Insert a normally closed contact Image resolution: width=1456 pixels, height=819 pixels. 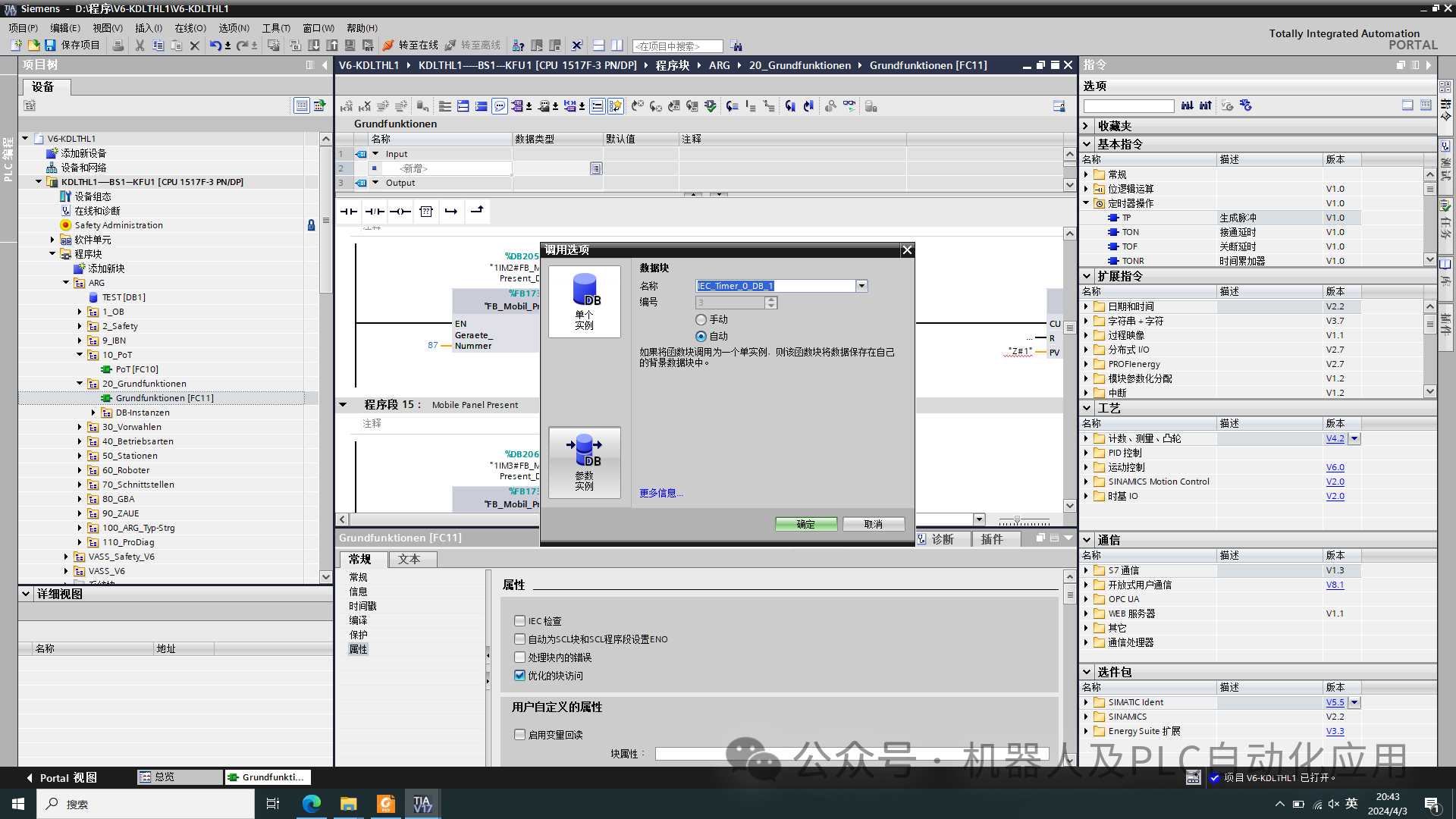(x=375, y=212)
